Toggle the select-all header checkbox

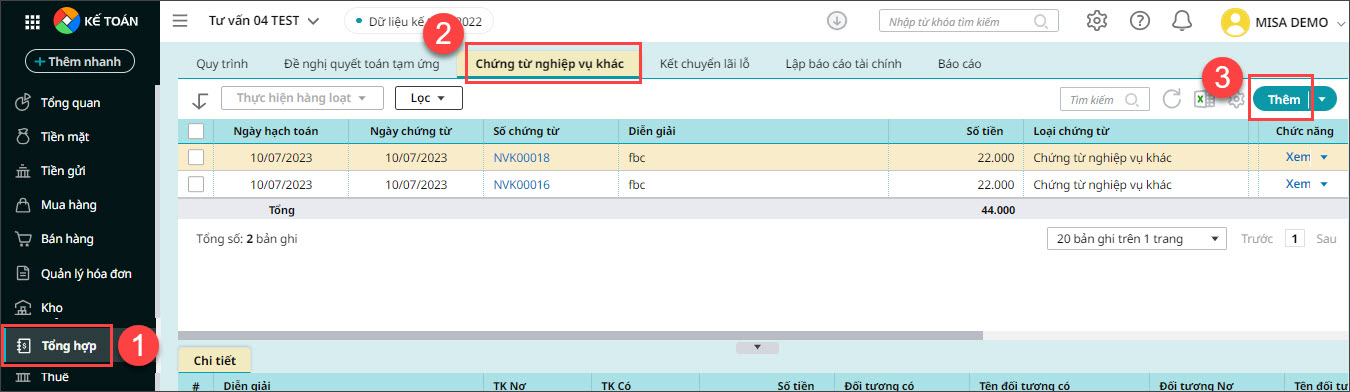tap(196, 131)
